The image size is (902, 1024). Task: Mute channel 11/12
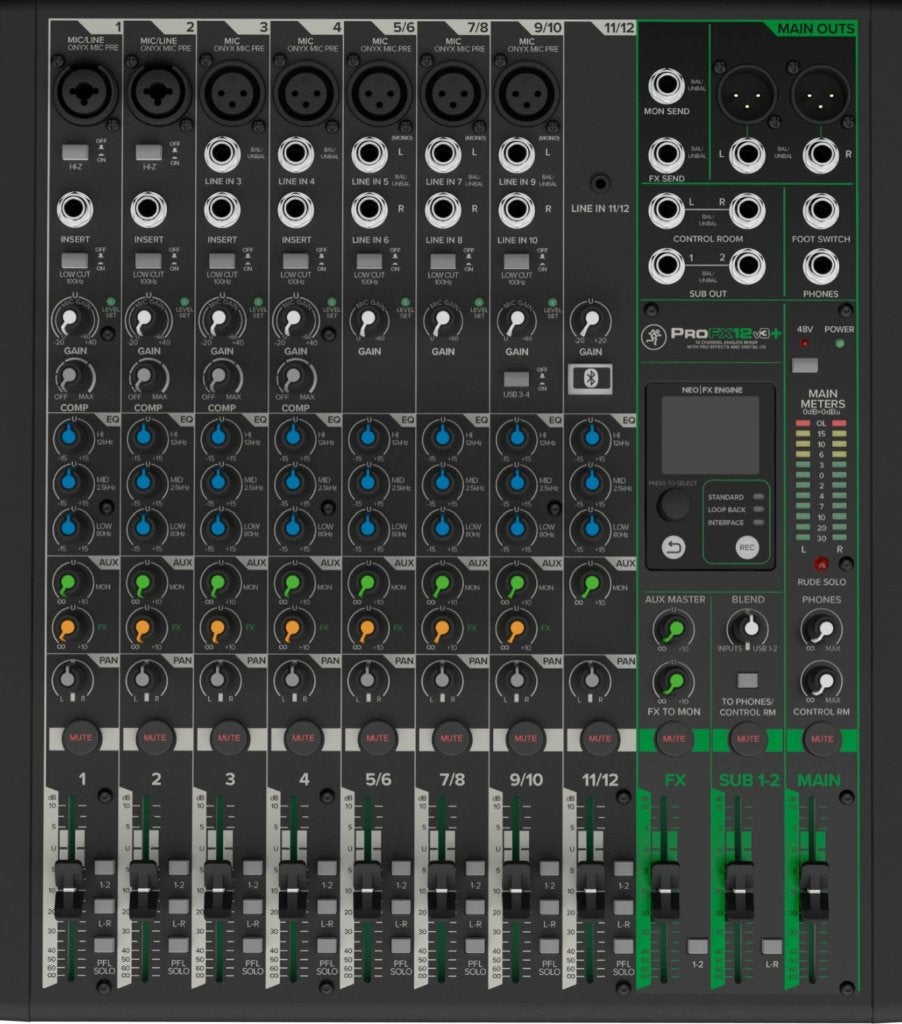coord(600,739)
